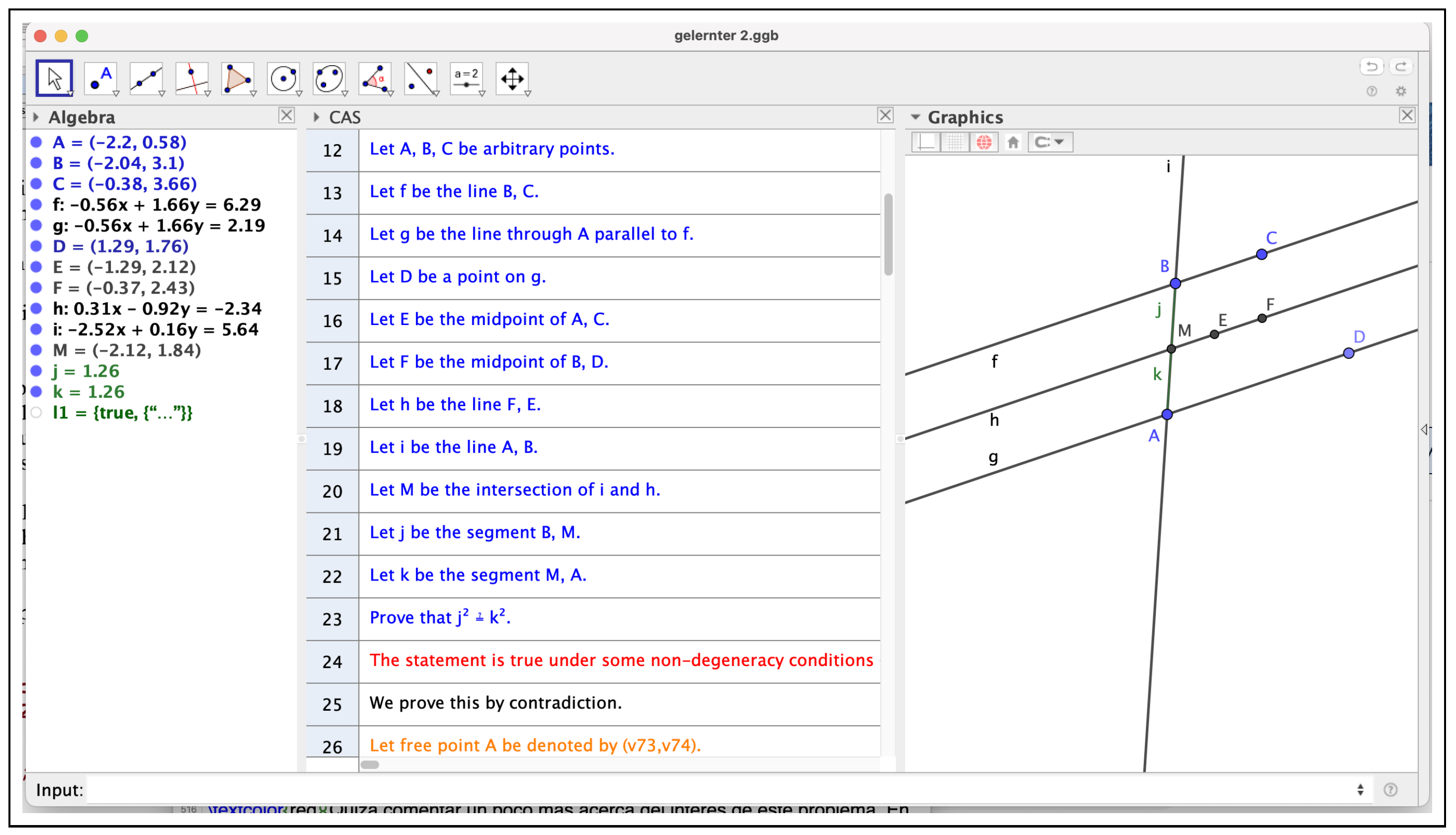This screenshot has width=1456, height=835.
Task: Select the Circle with Center tool
Action: 283,78
